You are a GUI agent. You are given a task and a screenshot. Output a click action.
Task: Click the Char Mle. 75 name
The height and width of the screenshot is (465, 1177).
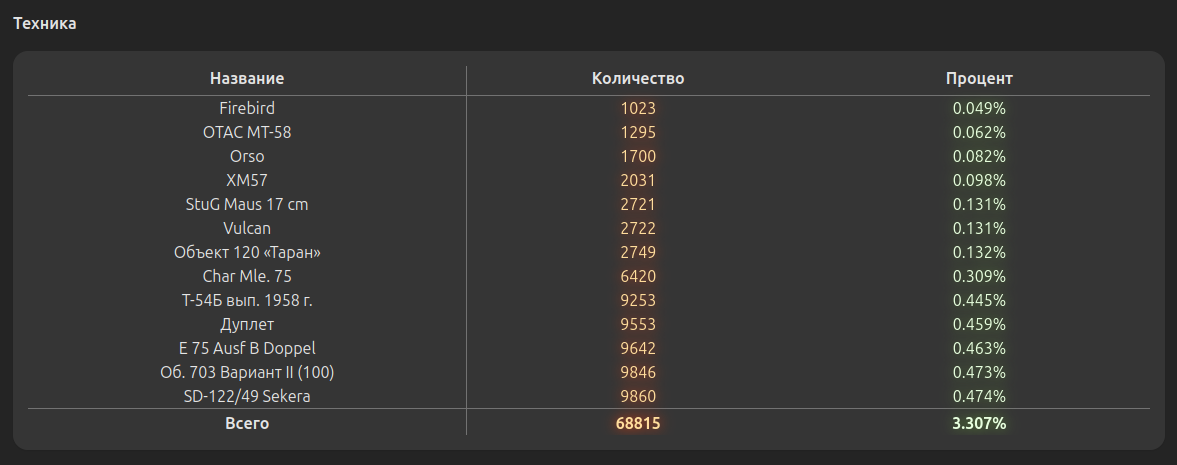tap(247, 276)
